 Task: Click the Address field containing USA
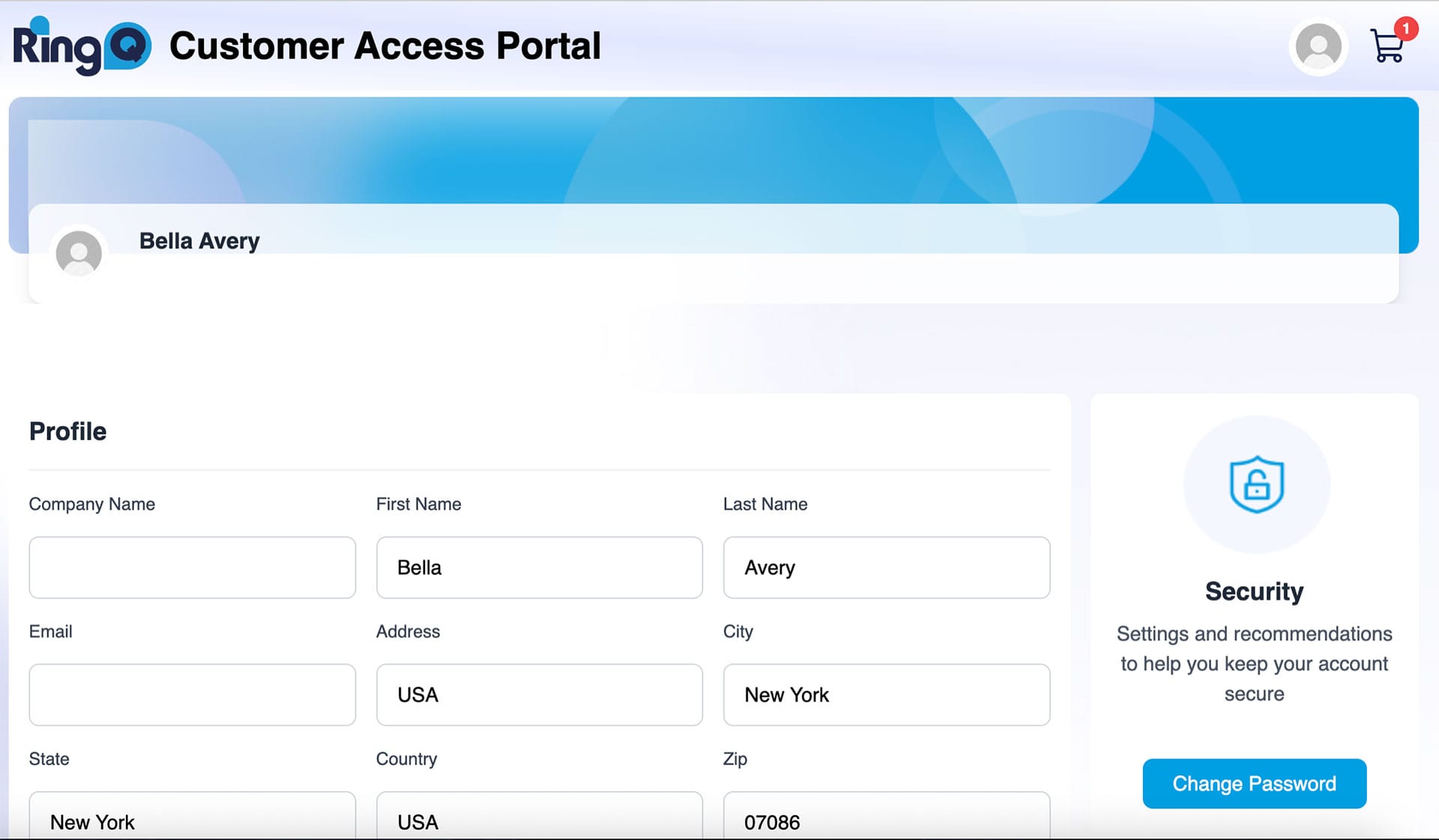(539, 695)
